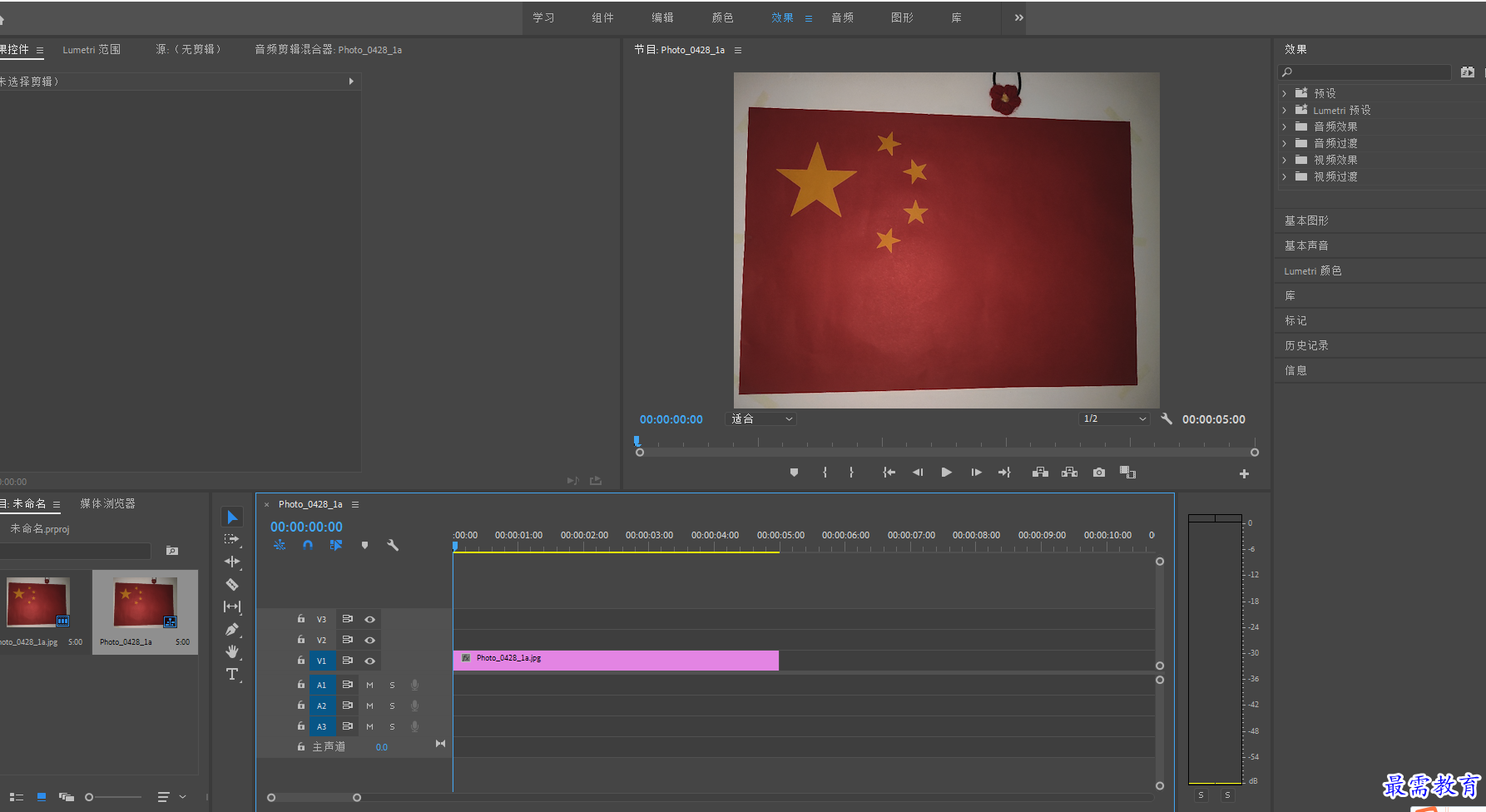The height and width of the screenshot is (812, 1486).
Task: Select the Type tool
Action: click(x=232, y=674)
